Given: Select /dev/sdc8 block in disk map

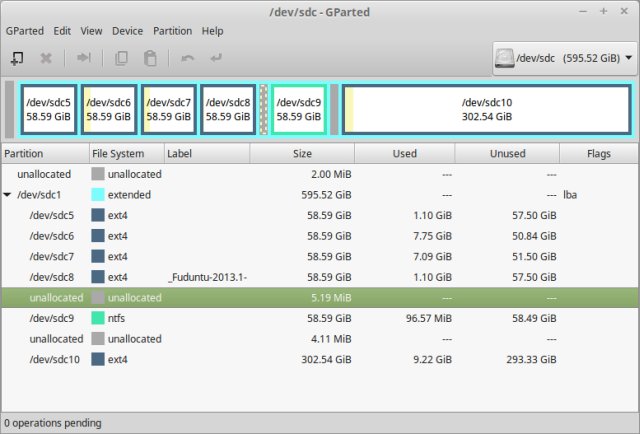Looking at the screenshot, I should click(x=228, y=109).
